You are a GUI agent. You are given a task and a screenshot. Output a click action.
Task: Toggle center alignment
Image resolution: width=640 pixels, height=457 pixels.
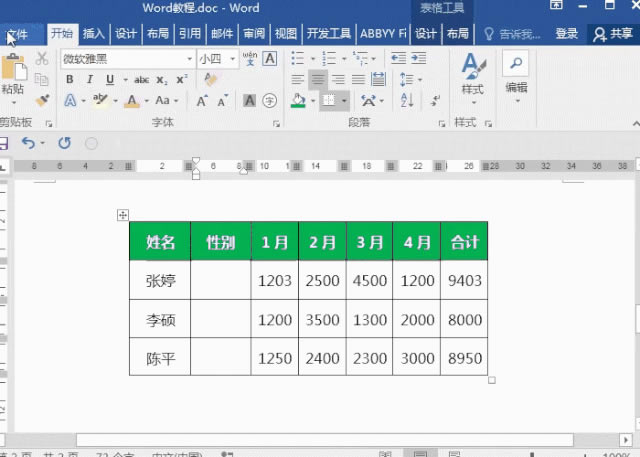pyautogui.click(x=318, y=79)
